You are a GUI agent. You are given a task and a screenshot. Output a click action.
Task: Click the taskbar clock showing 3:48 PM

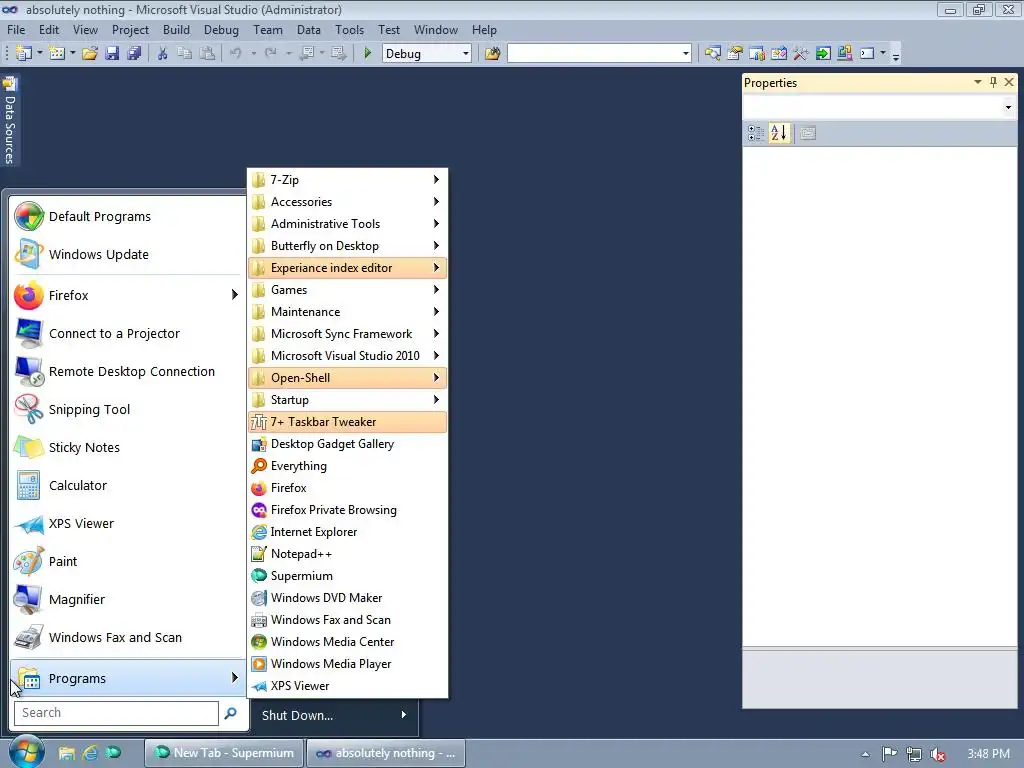tap(989, 754)
